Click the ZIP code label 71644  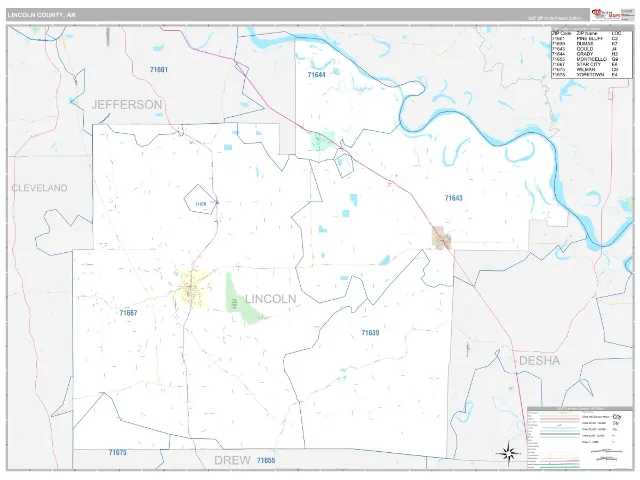pos(317,75)
